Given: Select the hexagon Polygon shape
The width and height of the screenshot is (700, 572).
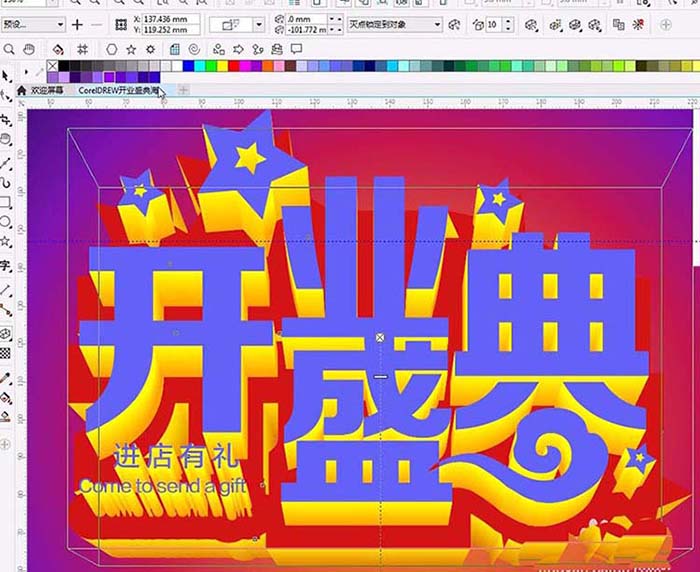Looking at the screenshot, I should 112,49.
